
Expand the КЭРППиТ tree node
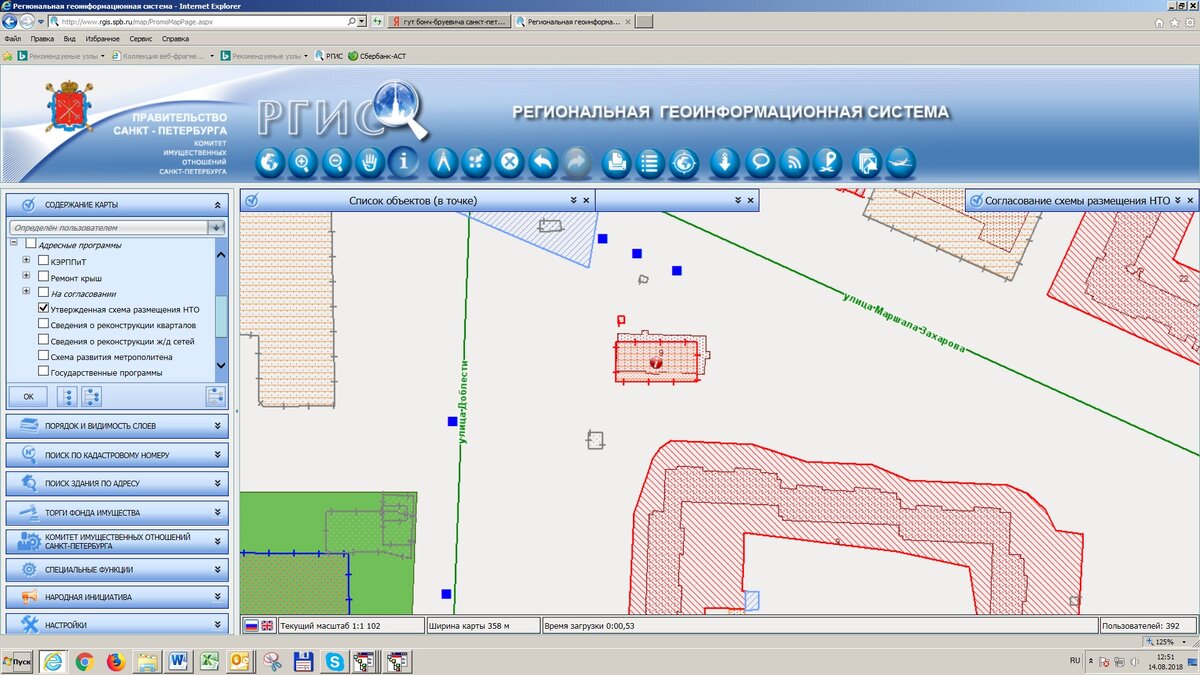(x=27, y=260)
